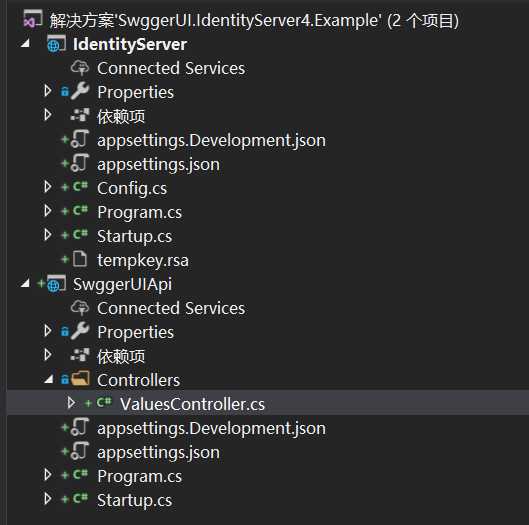Click SwggerUIApi's Connected Services cloud icon
The image size is (529, 525).
pyautogui.click(x=80, y=308)
